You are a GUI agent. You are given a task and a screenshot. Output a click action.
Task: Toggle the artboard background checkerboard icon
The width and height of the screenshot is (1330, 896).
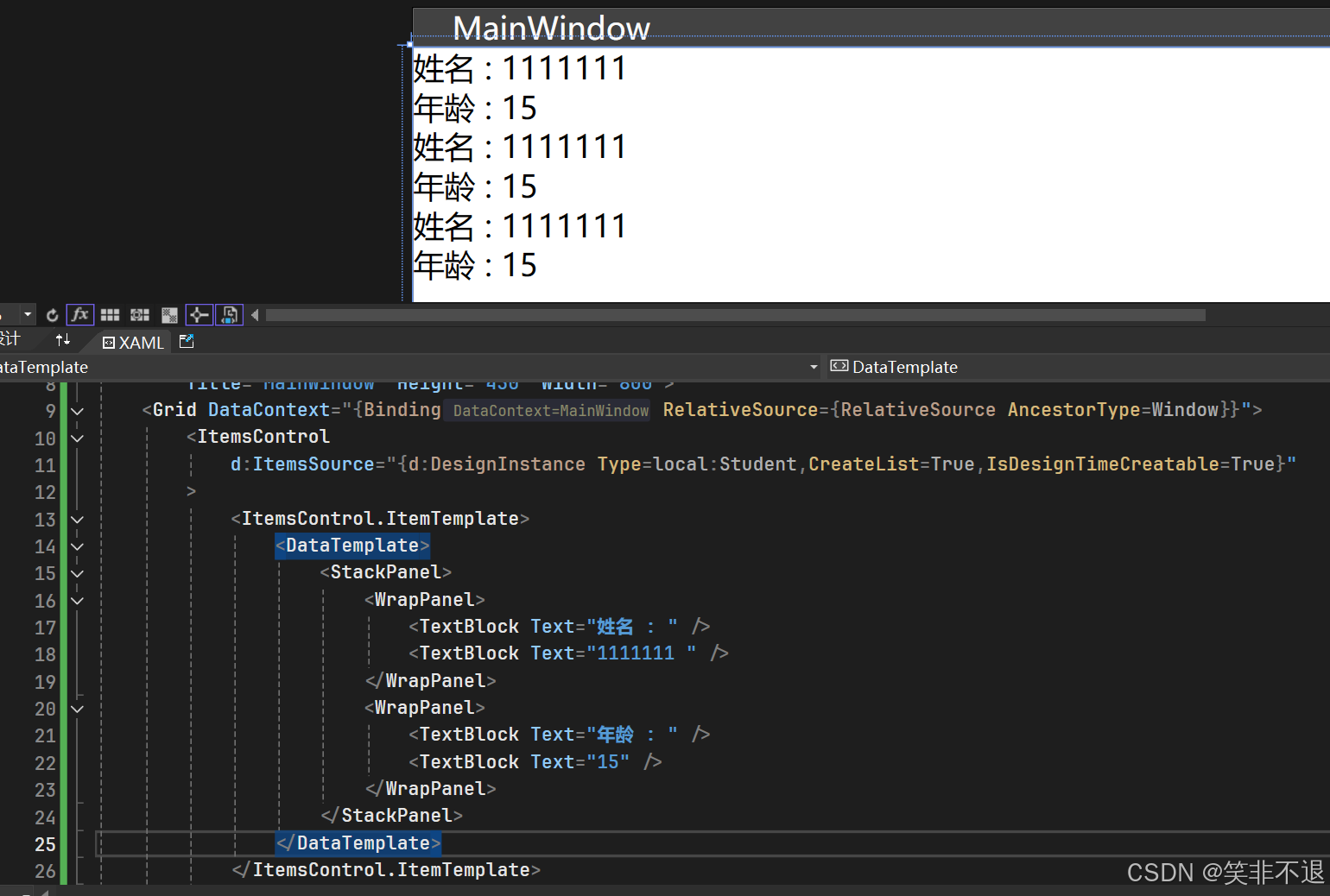tap(169, 315)
